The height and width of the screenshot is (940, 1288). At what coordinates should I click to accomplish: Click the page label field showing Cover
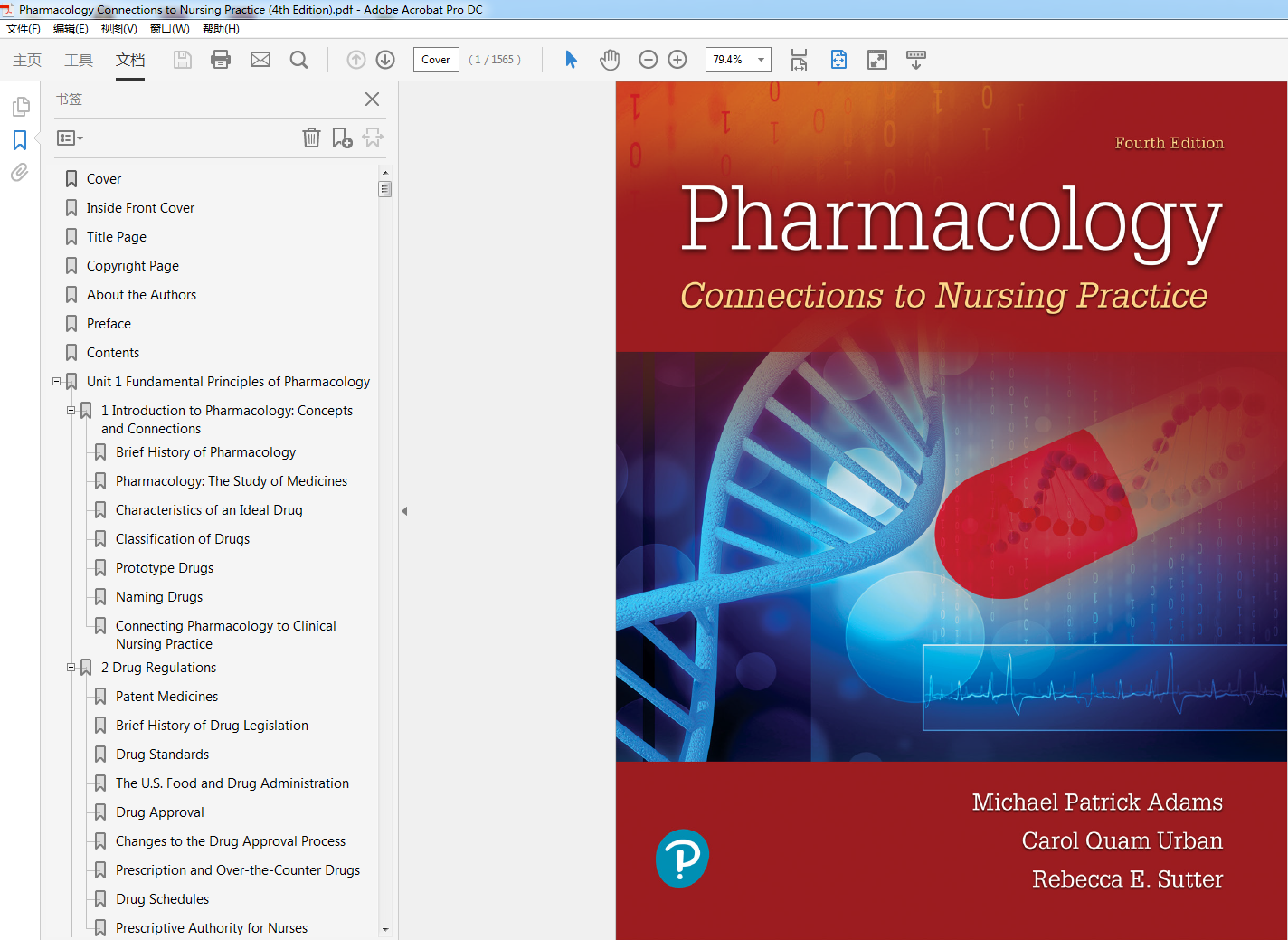436,60
